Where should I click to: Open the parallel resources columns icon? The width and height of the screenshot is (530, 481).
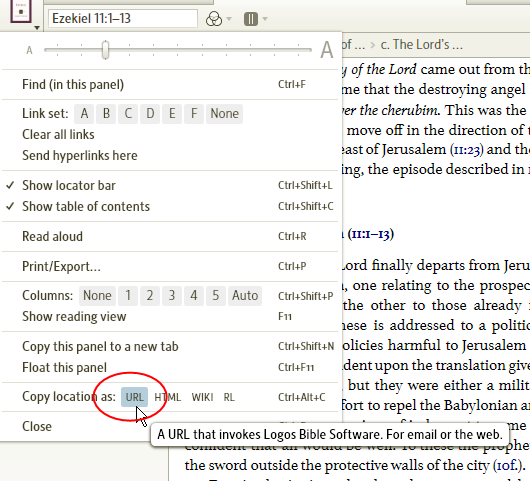pyautogui.click(x=251, y=19)
